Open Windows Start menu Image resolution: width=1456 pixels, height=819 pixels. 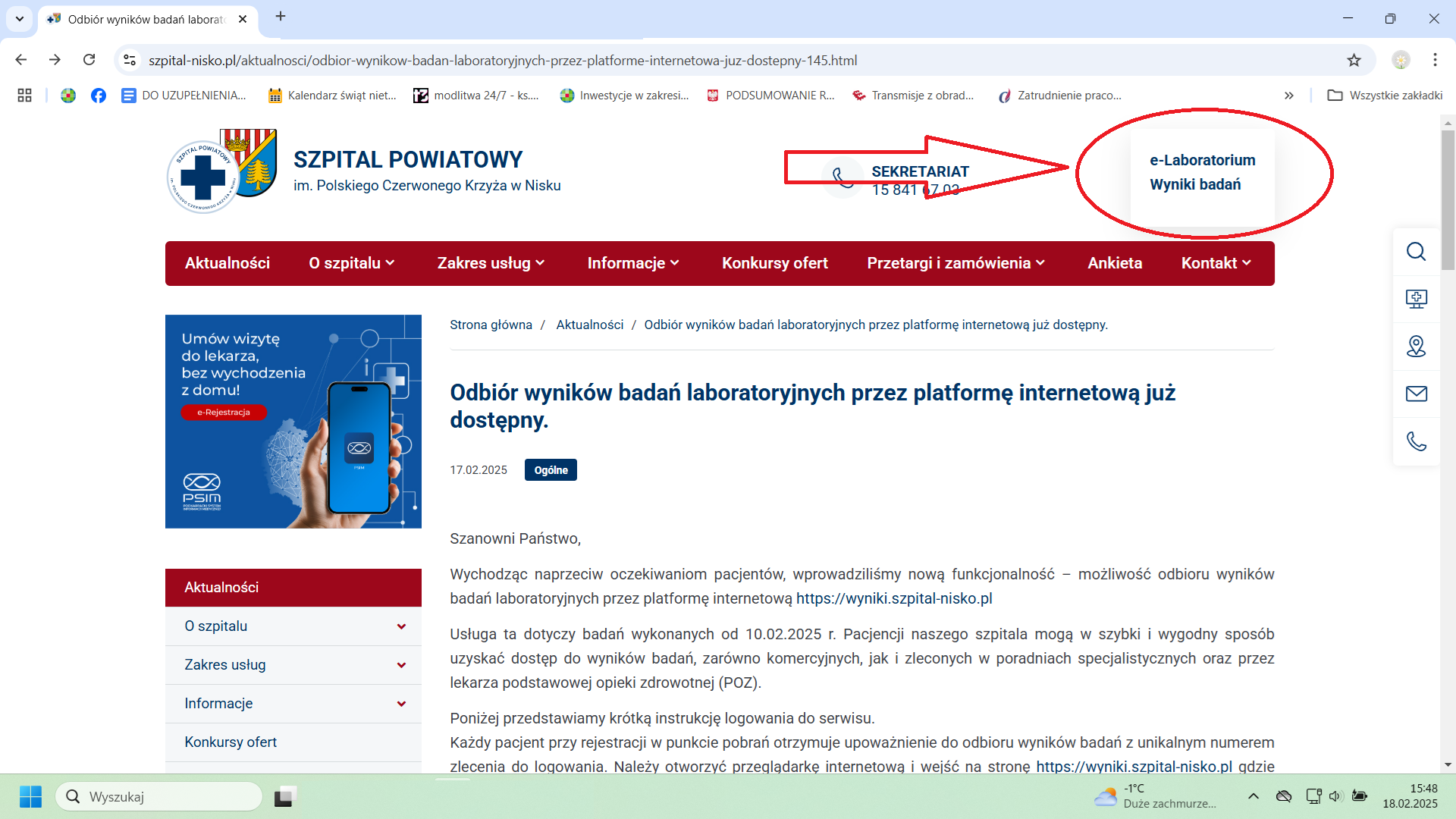click(x=30, y=797)
